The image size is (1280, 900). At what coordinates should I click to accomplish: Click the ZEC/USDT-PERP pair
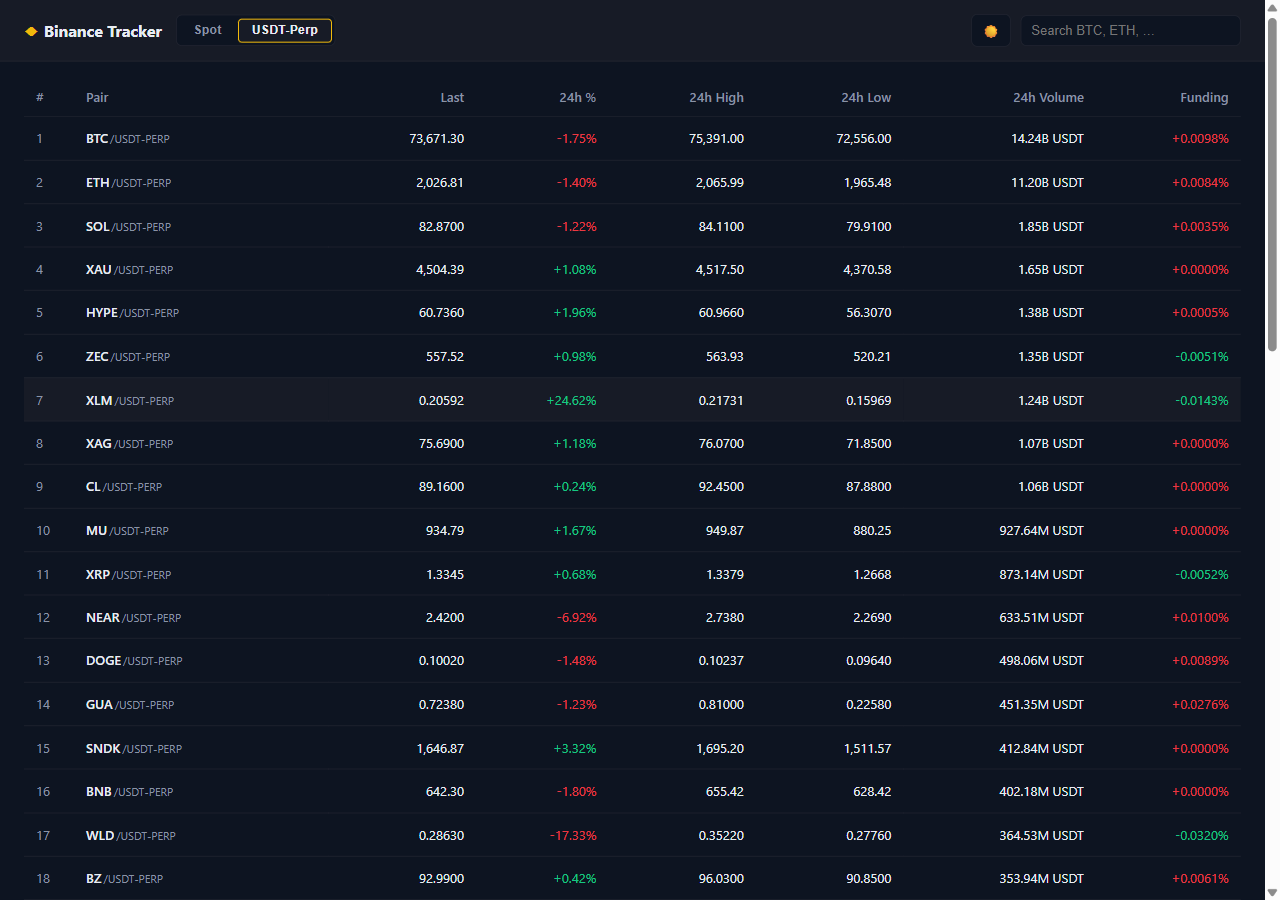128,357
